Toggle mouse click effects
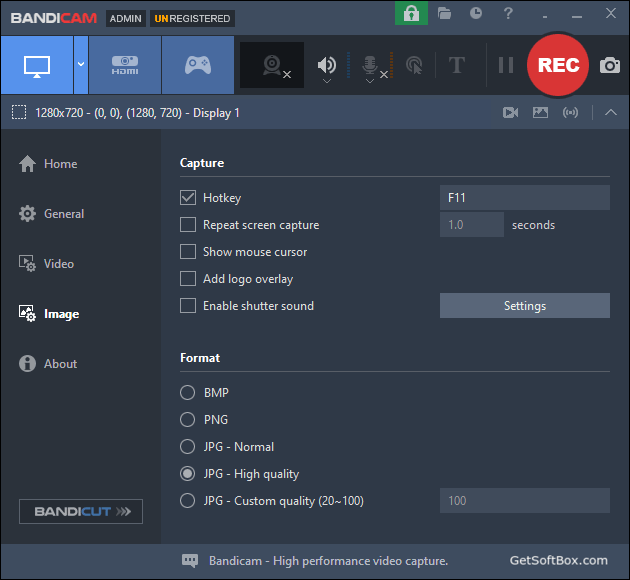This screenshot has width=630, height=580. 414,65
